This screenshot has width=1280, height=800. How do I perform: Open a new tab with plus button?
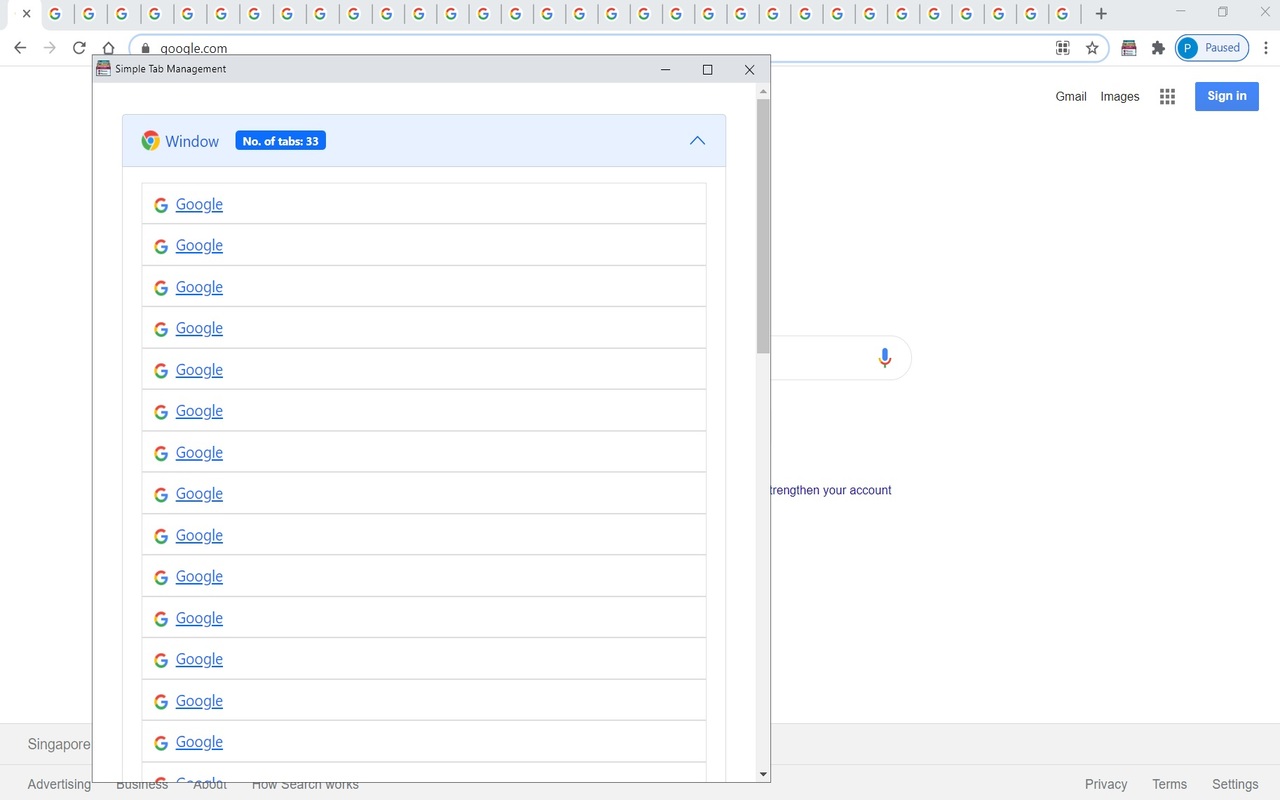click(x=1101, y=14)
